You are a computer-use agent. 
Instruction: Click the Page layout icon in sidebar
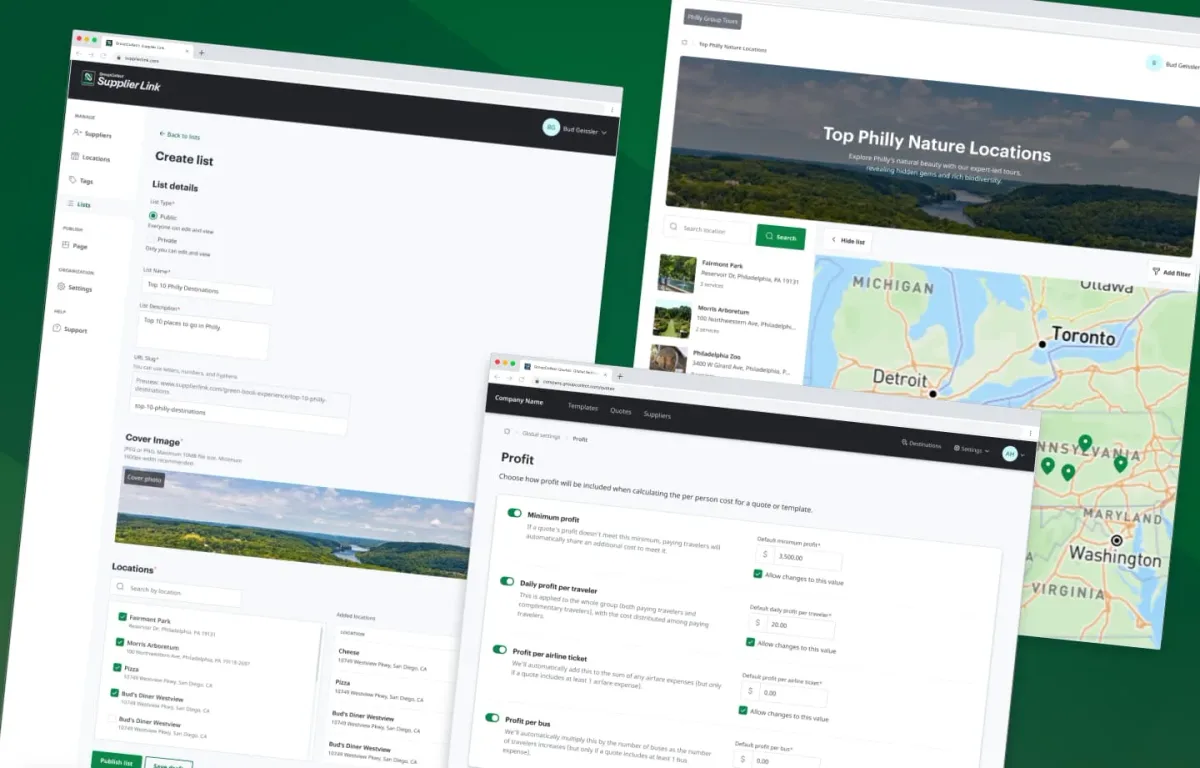click(x=65, y=245)
